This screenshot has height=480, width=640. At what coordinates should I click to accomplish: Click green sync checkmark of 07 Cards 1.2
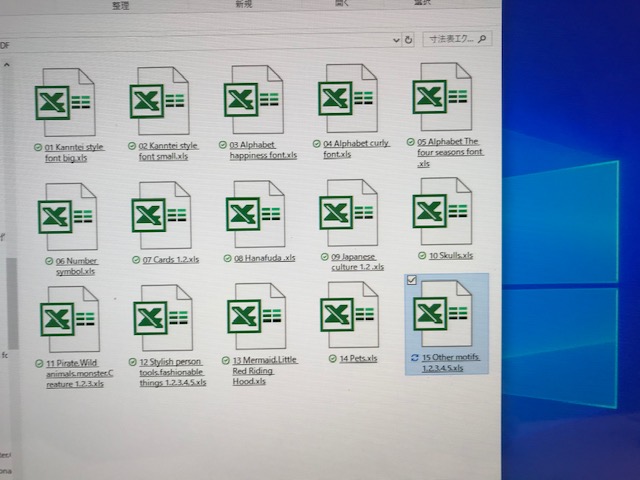click(136, 260)
